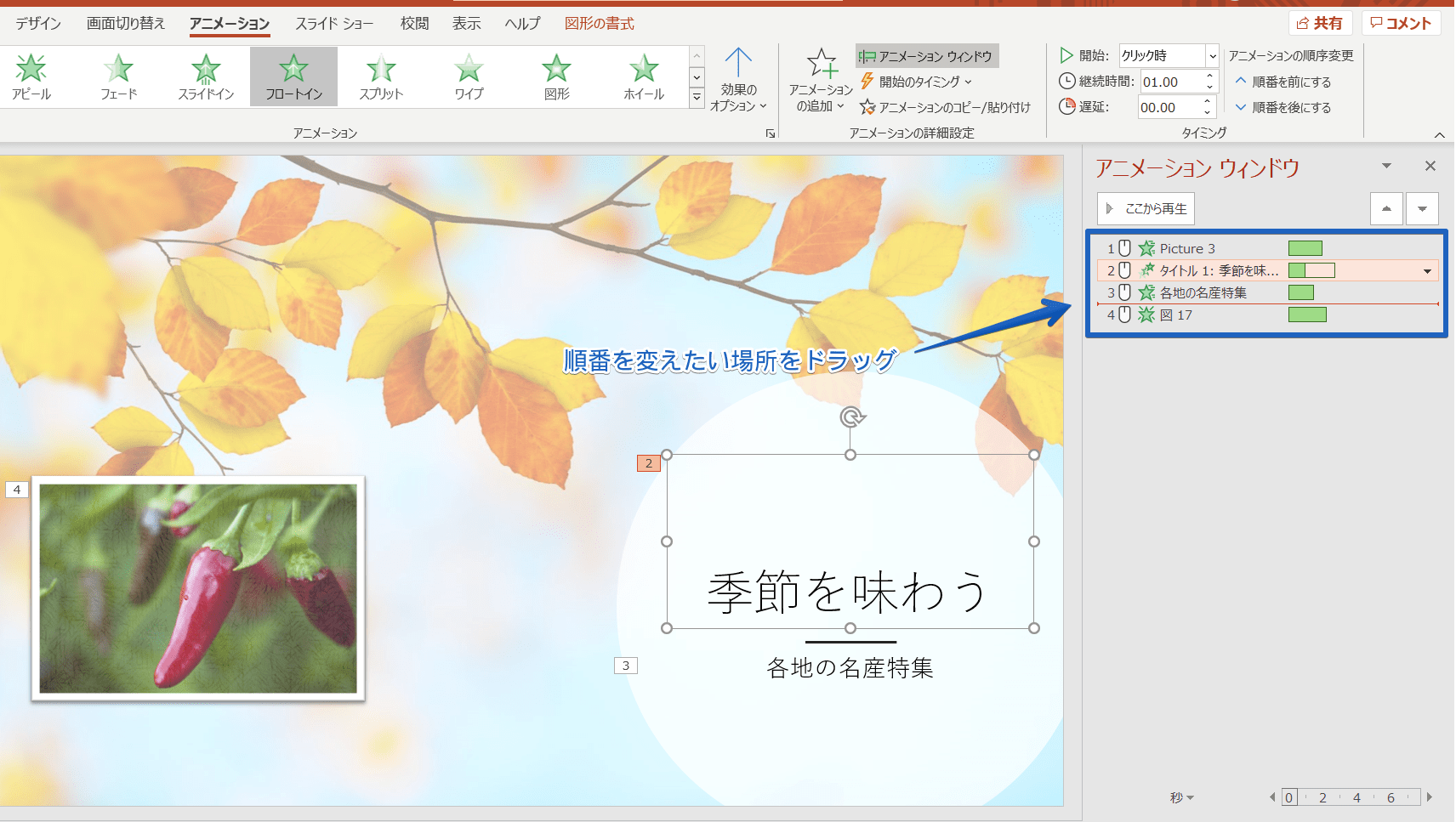Select 各地の名産特集 animation entry
Image resolution: width=1456 pixels, height=822 pixels.
[x=1268, y=292]
